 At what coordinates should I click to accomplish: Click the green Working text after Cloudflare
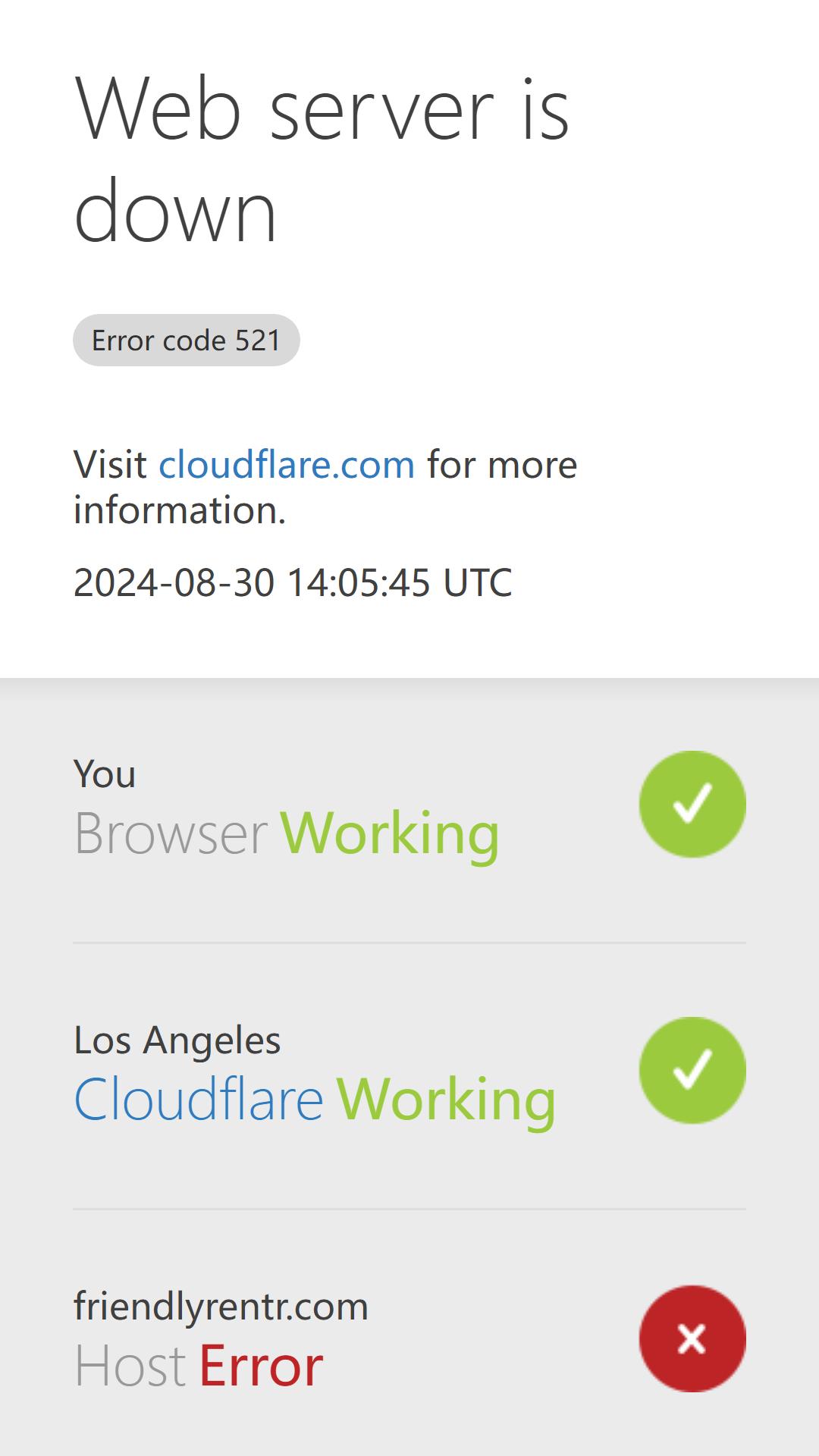click(446, 1100)
